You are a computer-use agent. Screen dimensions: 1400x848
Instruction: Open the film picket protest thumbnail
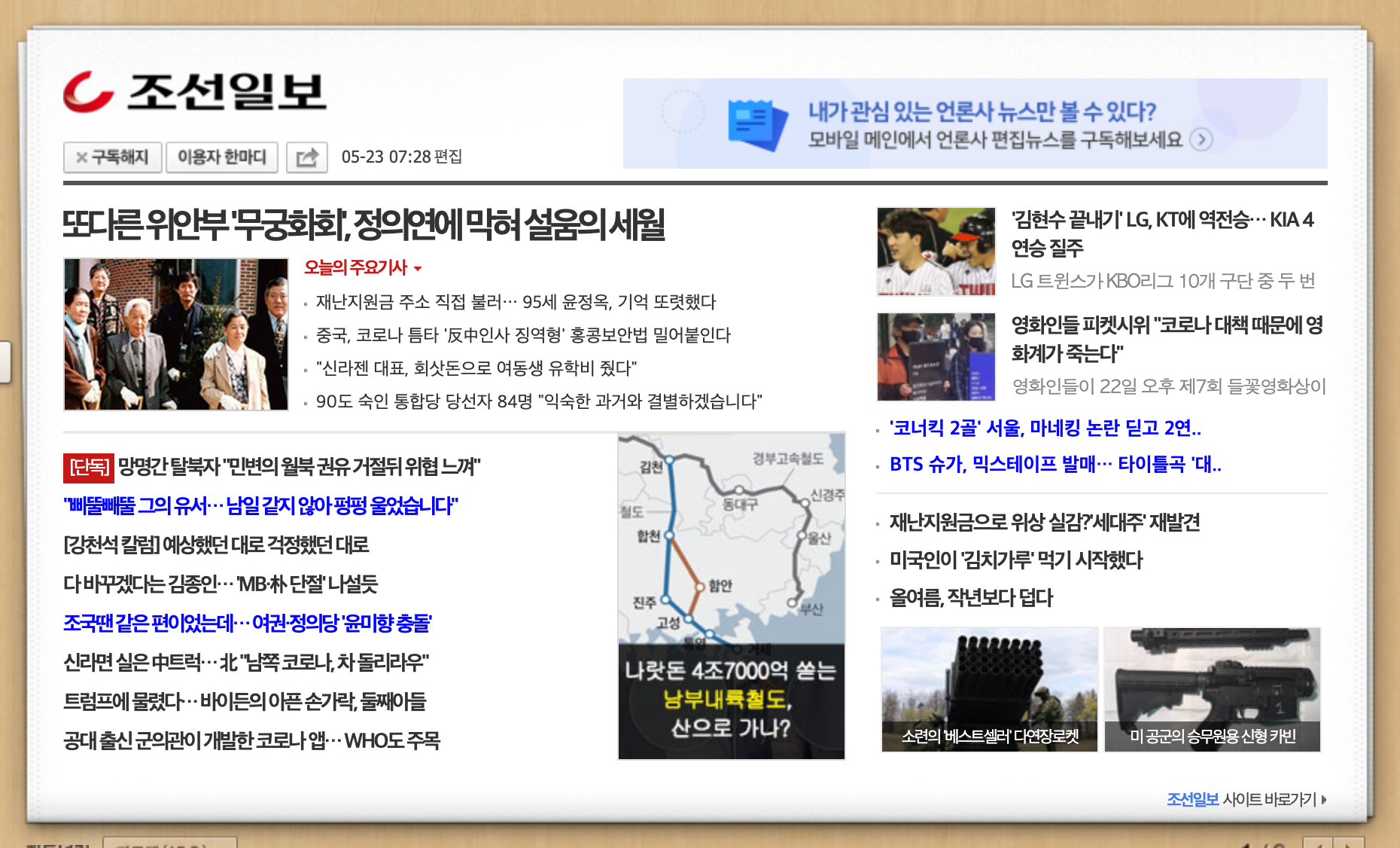pos(936,357)
